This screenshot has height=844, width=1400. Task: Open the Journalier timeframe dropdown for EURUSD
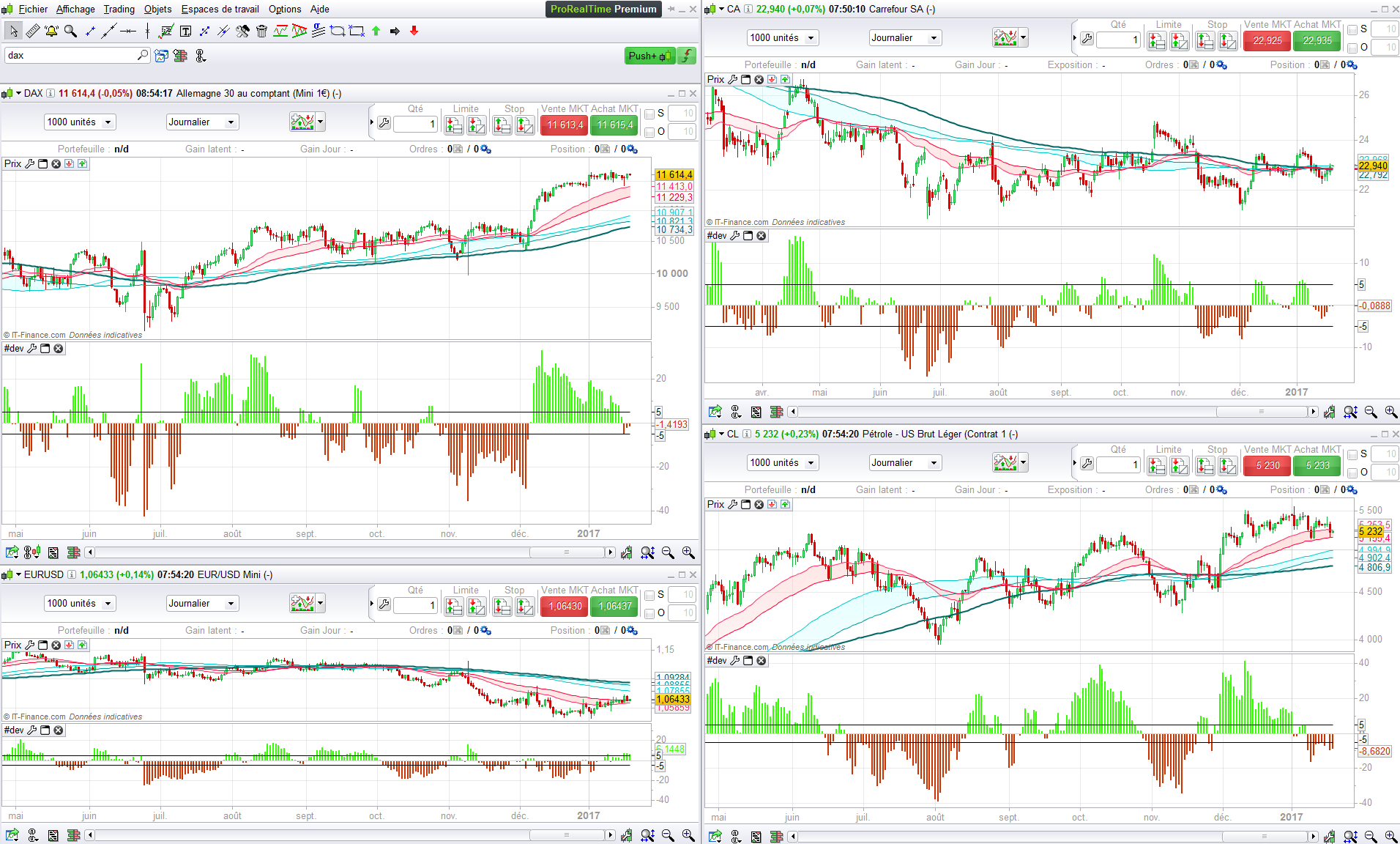[201, 604]
